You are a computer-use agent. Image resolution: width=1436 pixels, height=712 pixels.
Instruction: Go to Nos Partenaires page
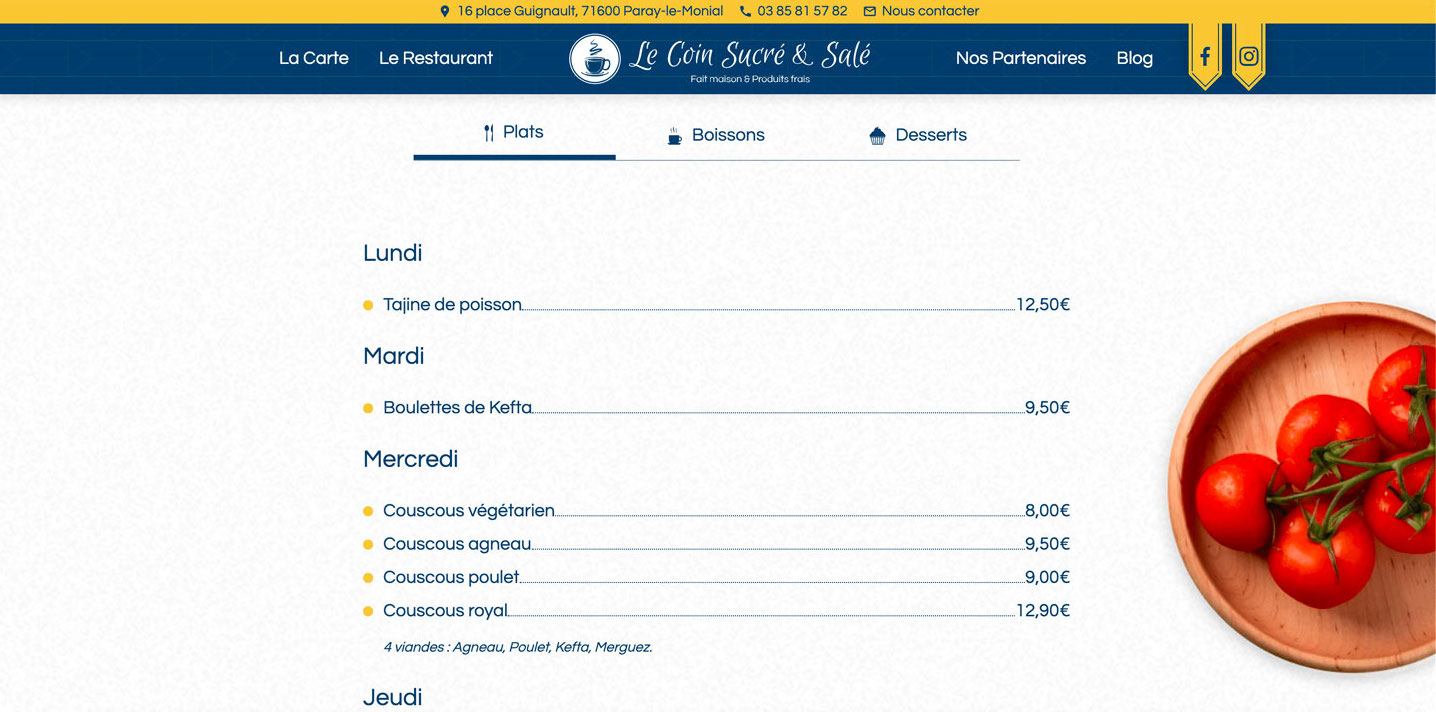(1020, 58)
